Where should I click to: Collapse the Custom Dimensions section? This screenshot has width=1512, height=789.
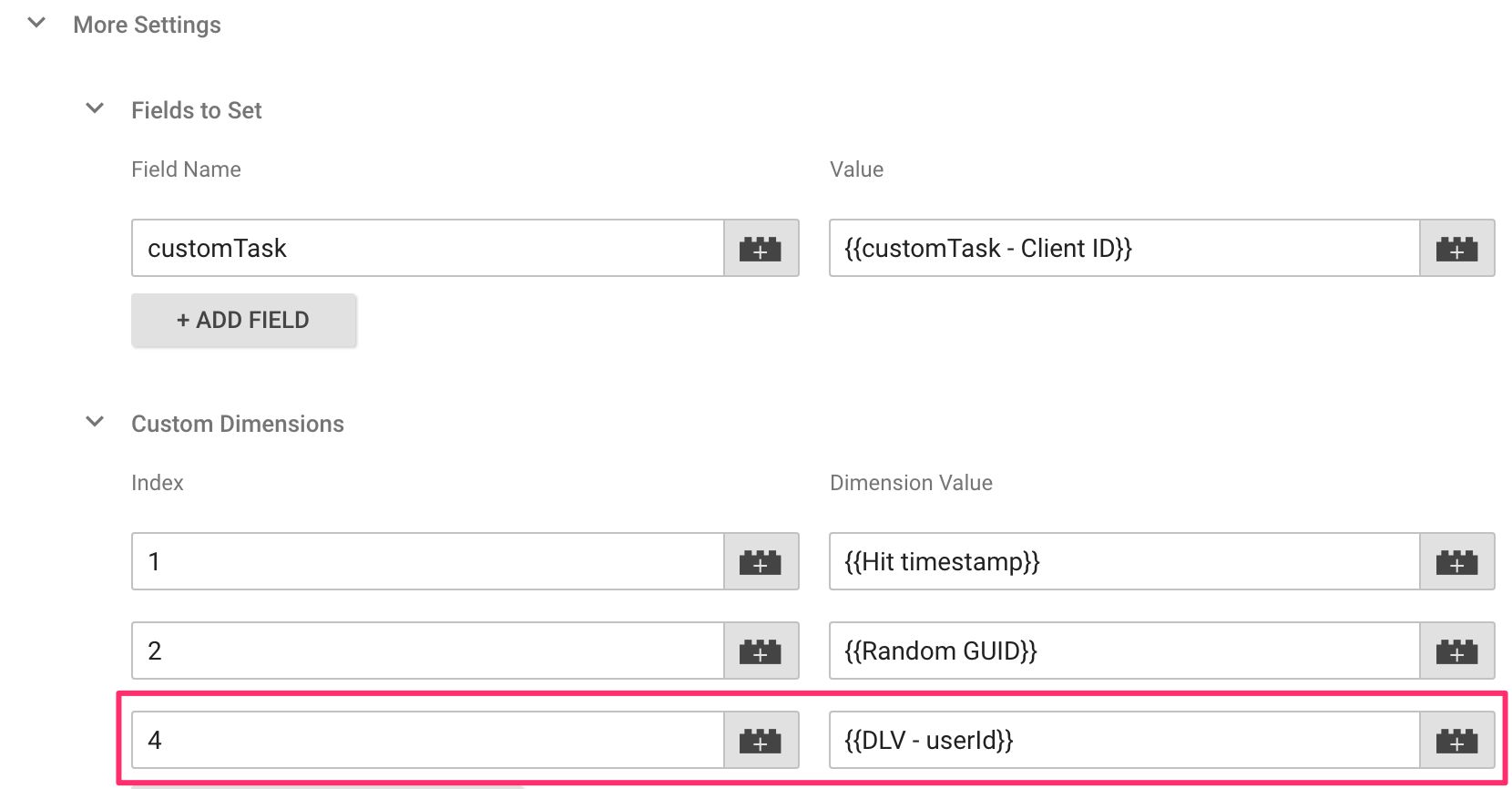95,422
